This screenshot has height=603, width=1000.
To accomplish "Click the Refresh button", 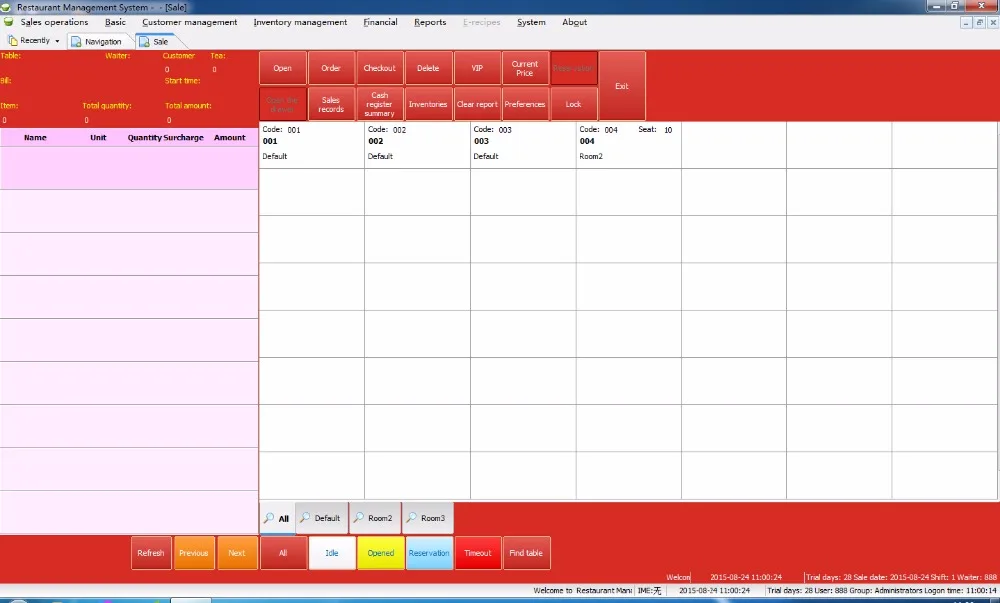I will (x=151, y=553).
